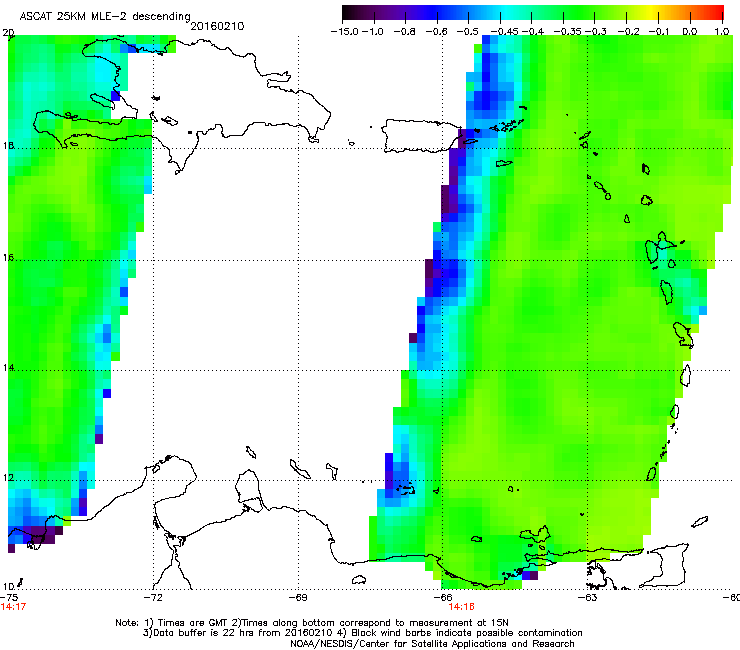Click the '1.0' color scale label

point(722,32)
